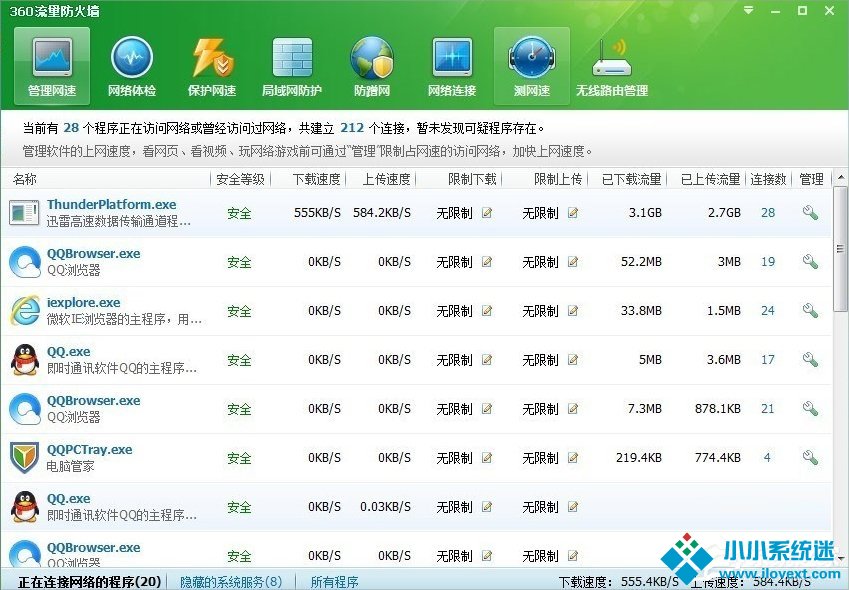Click 0.03KB/S upload speed value
The height and width of the screenshot is (590, 849).
click(x=385, y=507)
